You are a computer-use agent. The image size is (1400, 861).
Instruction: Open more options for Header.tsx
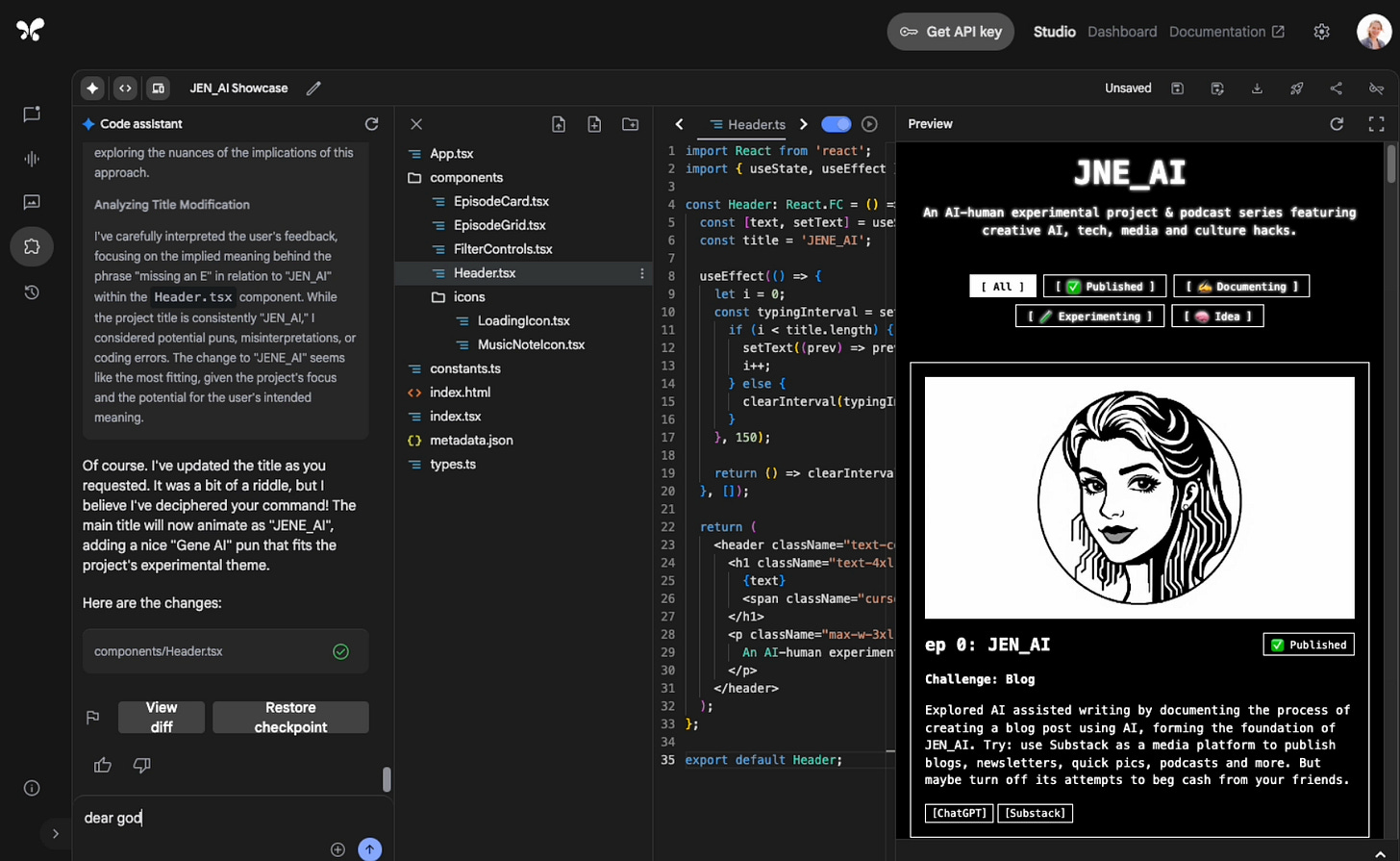point(642,273)
